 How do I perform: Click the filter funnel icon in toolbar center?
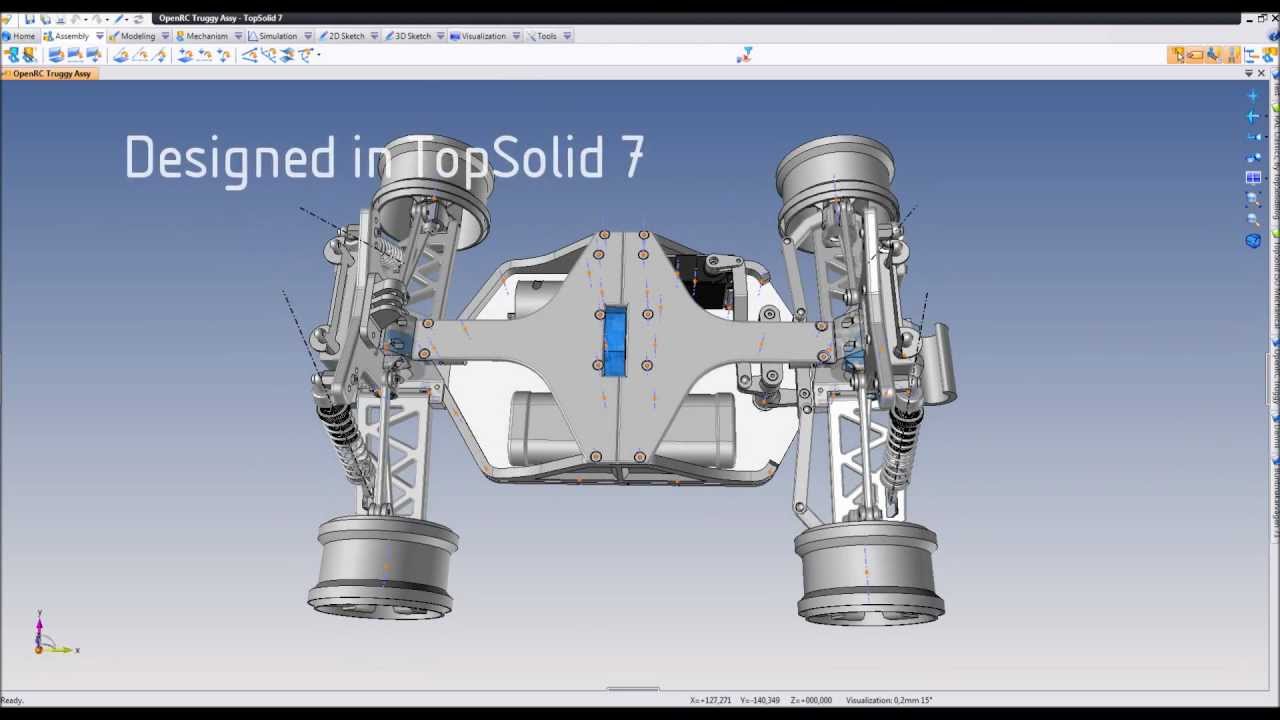tap(743, 55)
